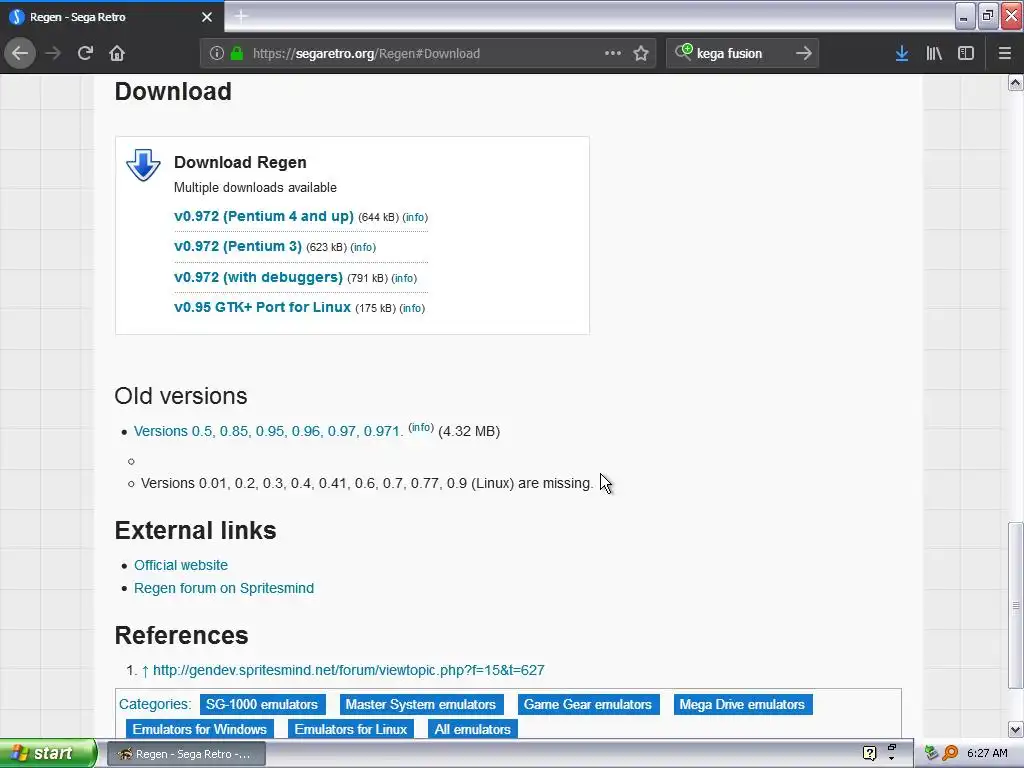Screen dimensions: 1024x768
Task: Download v0.95 GTK+ Port for Linux
Action: click(263, 307)
